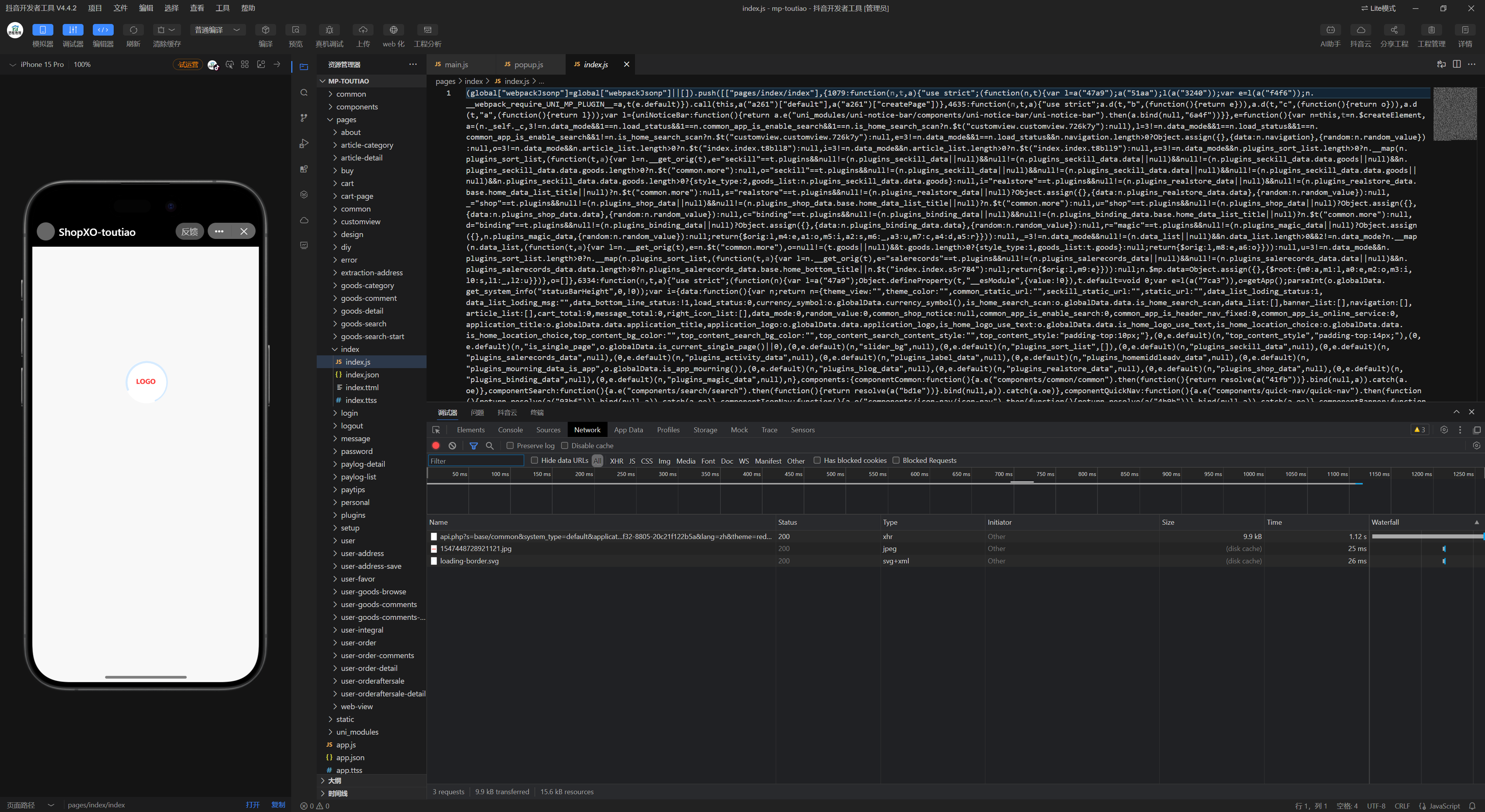This screenshot has width=1485, height=812.
Task: Click the 刷新 refresh icon
Action: (x=133, y=30)
